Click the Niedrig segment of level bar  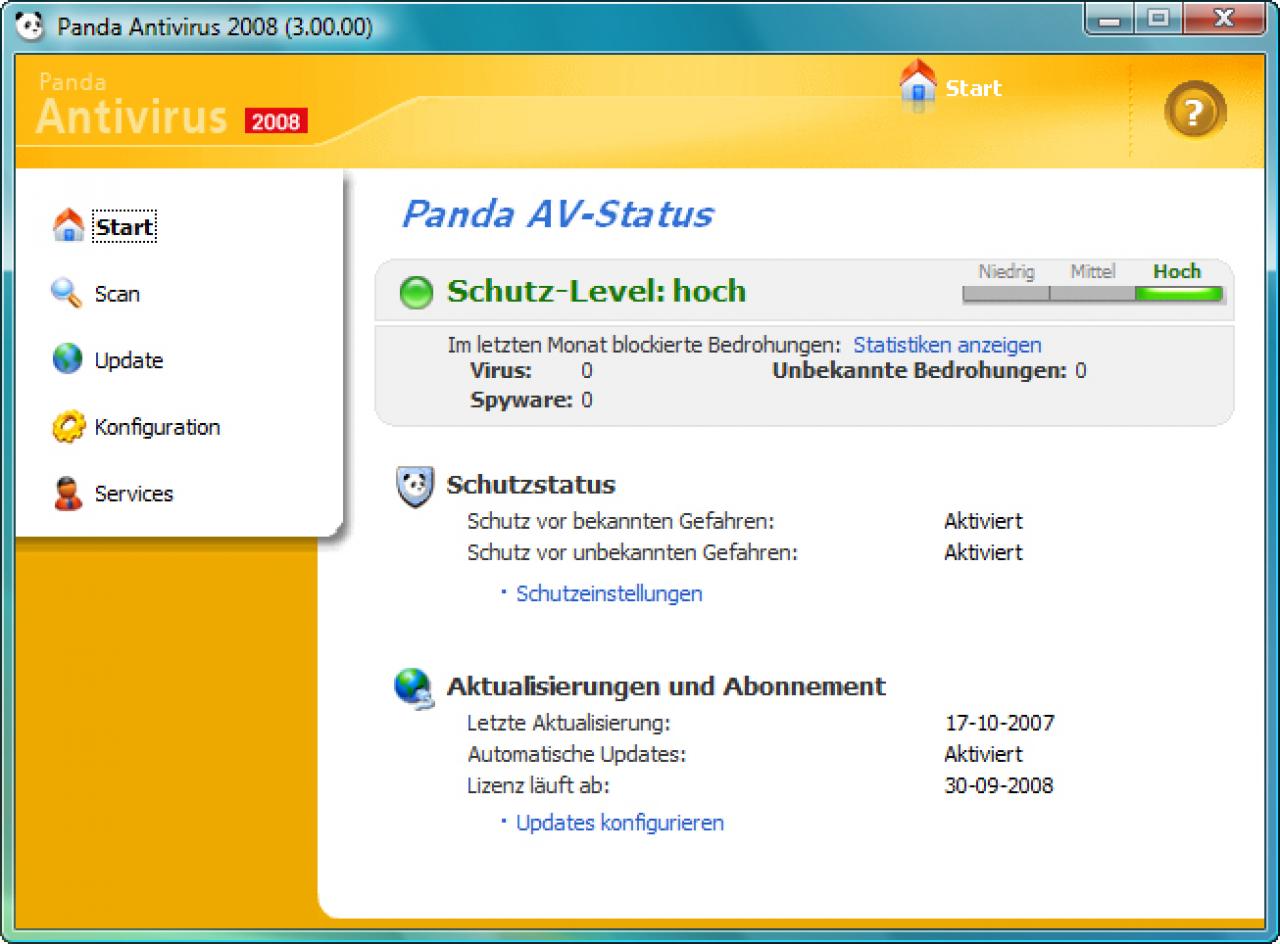pyautogui.click(x=1006, y=294)
